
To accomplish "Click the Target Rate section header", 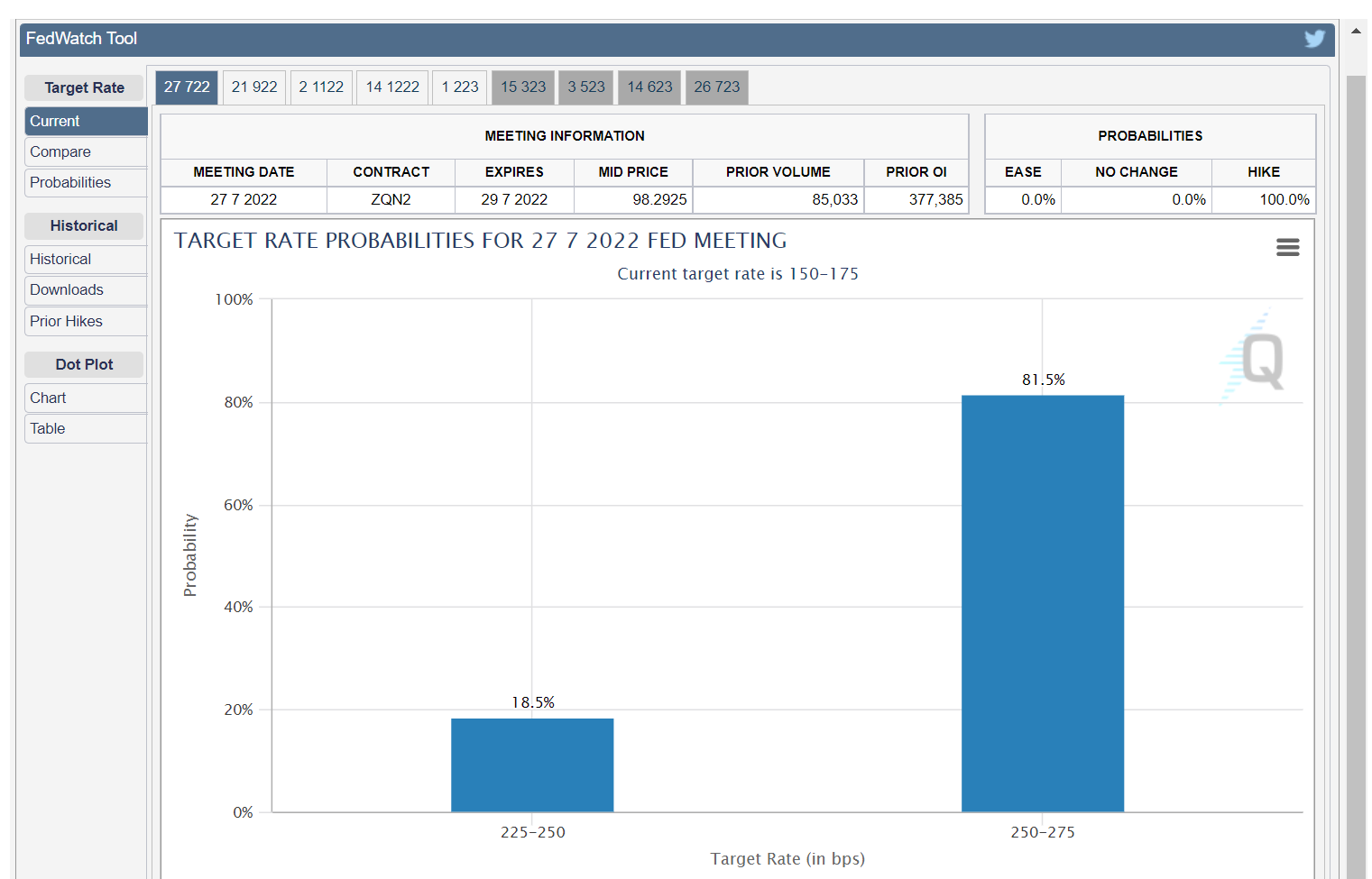I will point(84,87).
